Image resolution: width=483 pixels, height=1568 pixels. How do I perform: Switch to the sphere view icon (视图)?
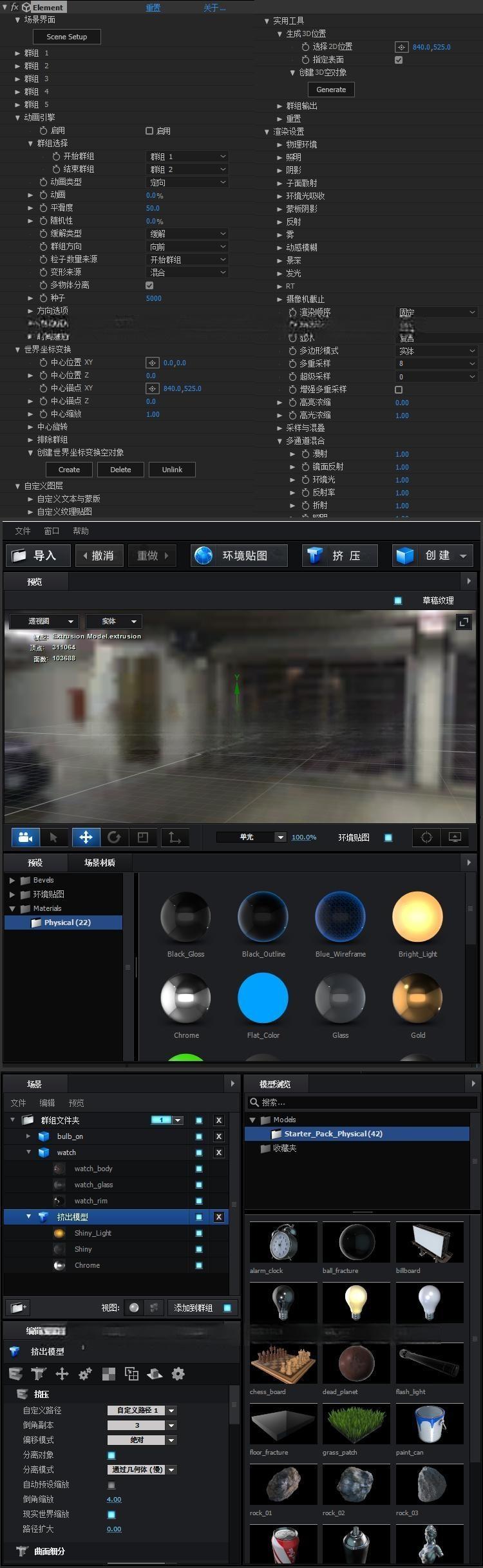(x=134, y=1308)
